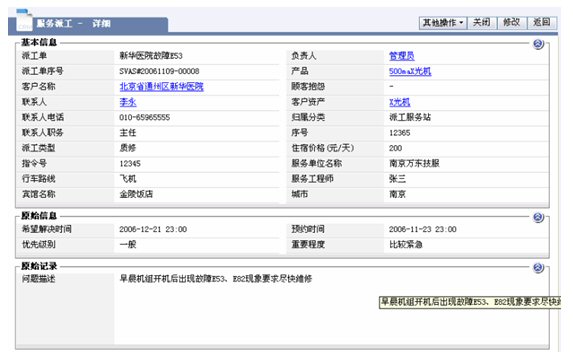Screen dimensions: 573x363
Task: Collapse the 原始记录 section
Action: coord(538,268)
